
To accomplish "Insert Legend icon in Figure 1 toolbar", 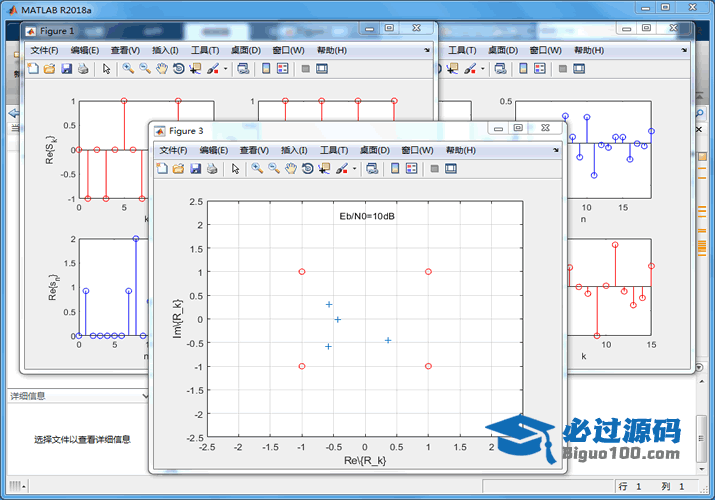I will (x=282, y=69).
